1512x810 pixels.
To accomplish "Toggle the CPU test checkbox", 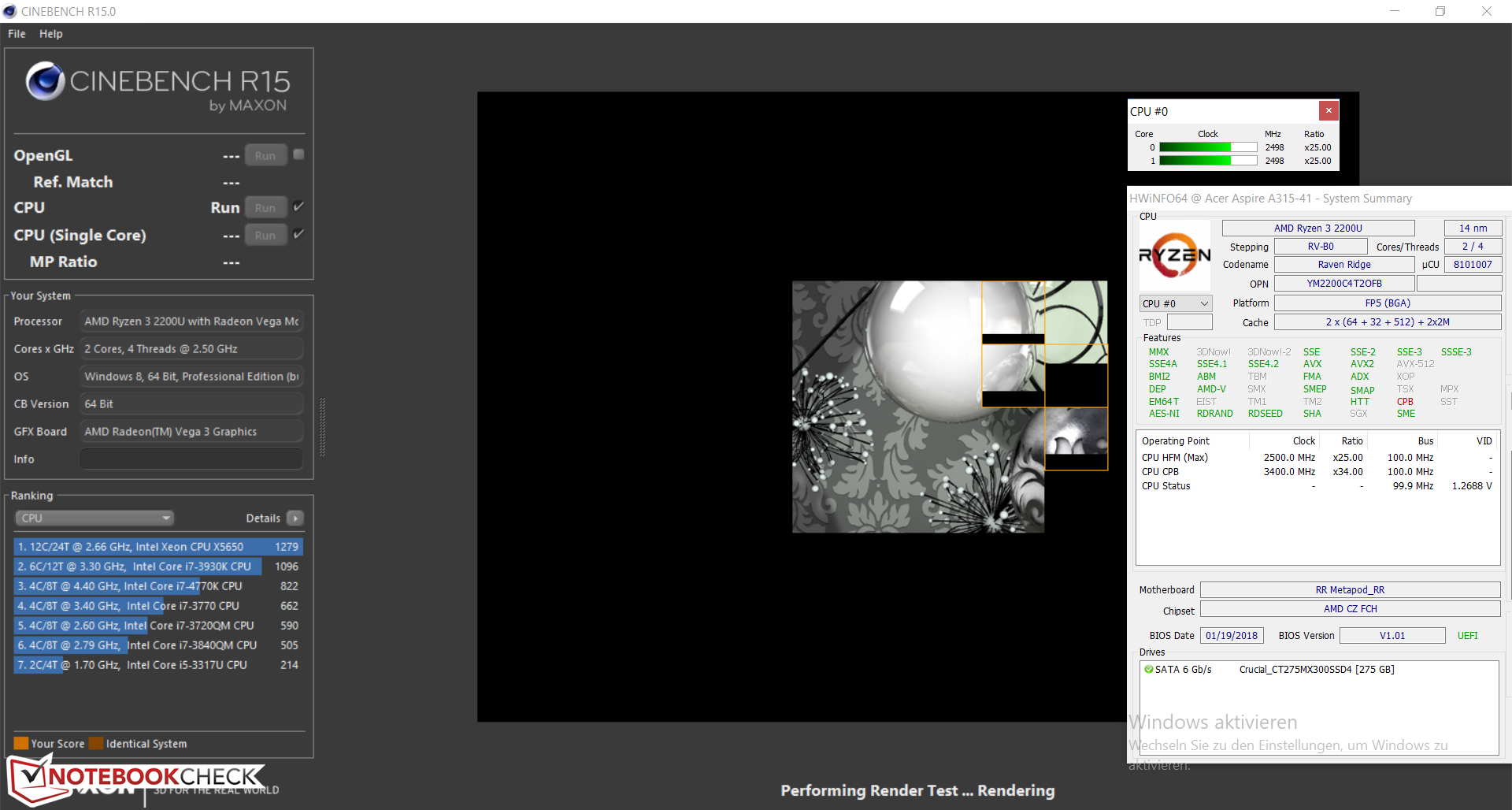I will (298, 206).
